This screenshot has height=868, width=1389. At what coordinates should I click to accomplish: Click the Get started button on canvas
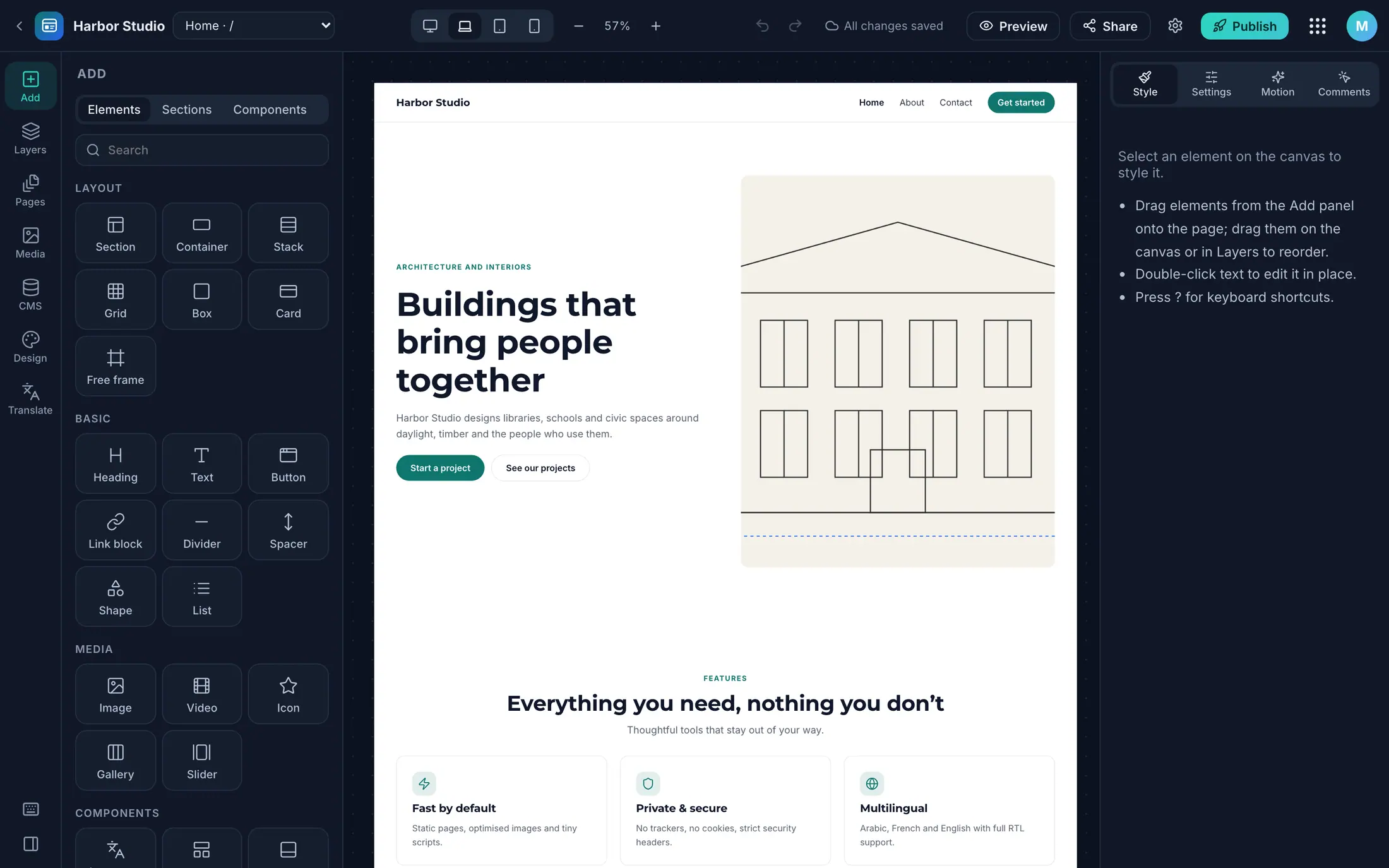point(1021,102)
